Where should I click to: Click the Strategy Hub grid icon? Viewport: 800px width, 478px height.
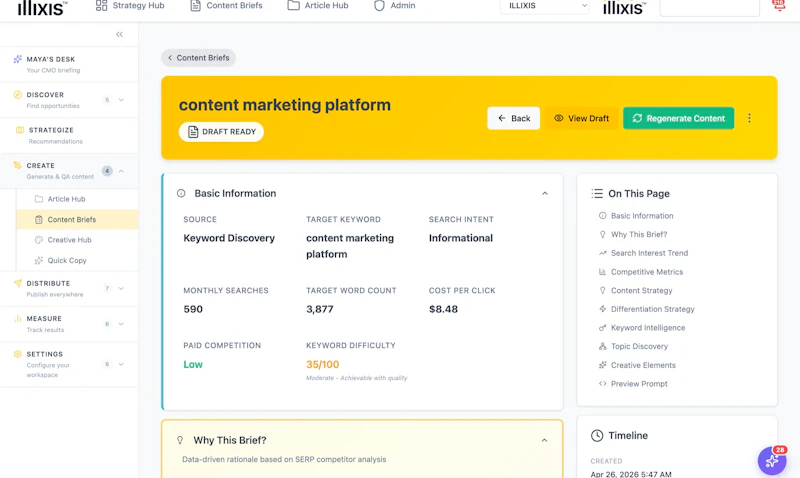102,6
